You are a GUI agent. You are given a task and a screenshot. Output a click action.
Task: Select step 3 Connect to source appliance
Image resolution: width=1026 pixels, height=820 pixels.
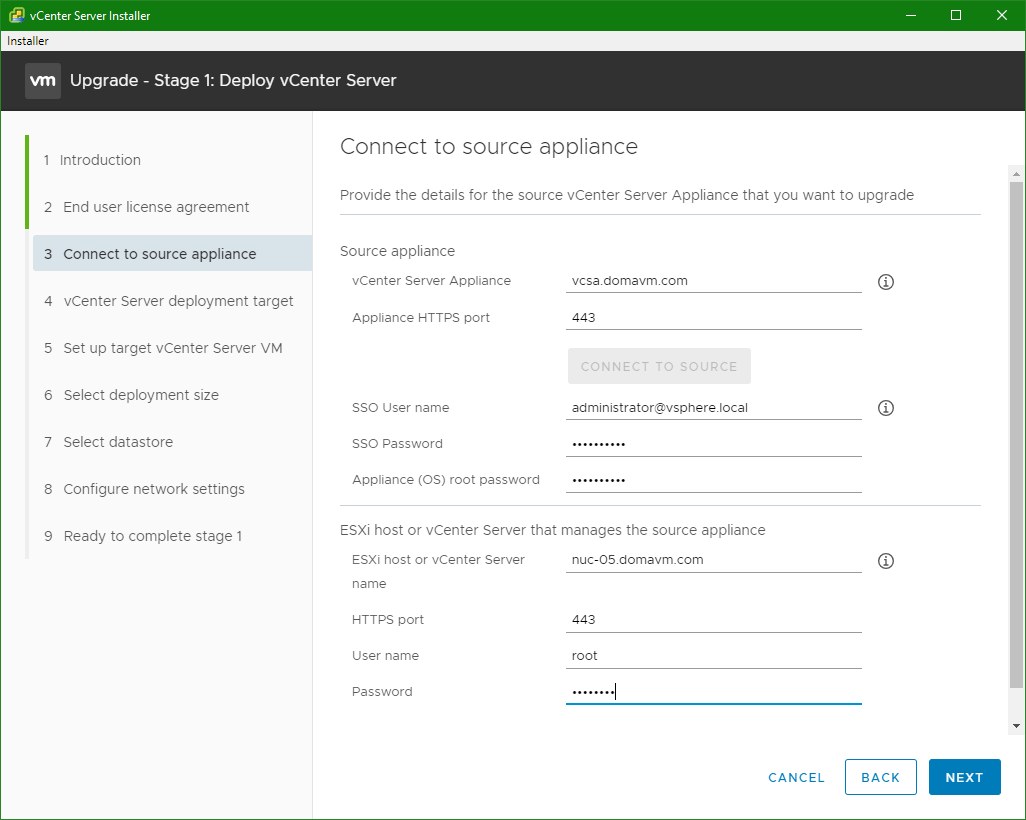click(x=172, y=253)
